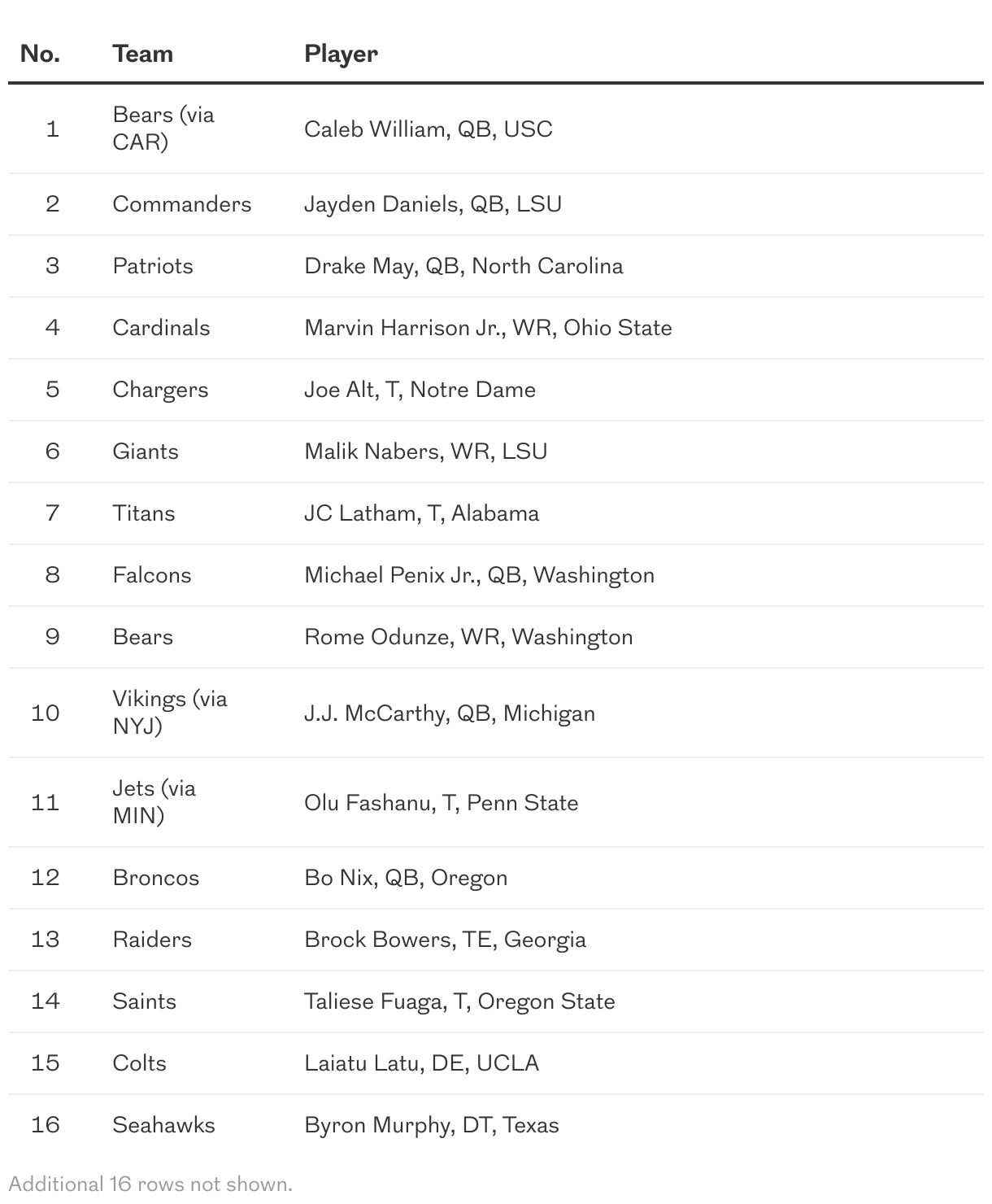Click Michael Penix Jr. player entry

479,575
